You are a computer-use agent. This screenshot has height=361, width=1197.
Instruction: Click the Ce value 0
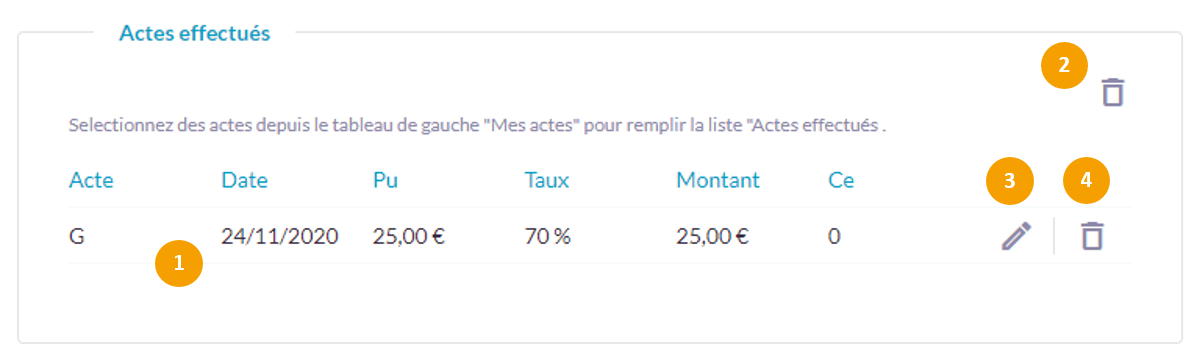click(x=834, y=236)
